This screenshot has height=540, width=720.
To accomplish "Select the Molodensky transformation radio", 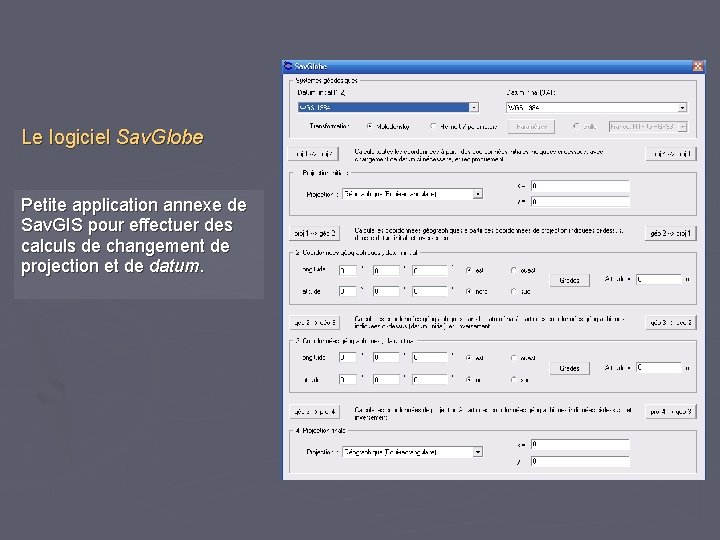I will pos(370,126).
